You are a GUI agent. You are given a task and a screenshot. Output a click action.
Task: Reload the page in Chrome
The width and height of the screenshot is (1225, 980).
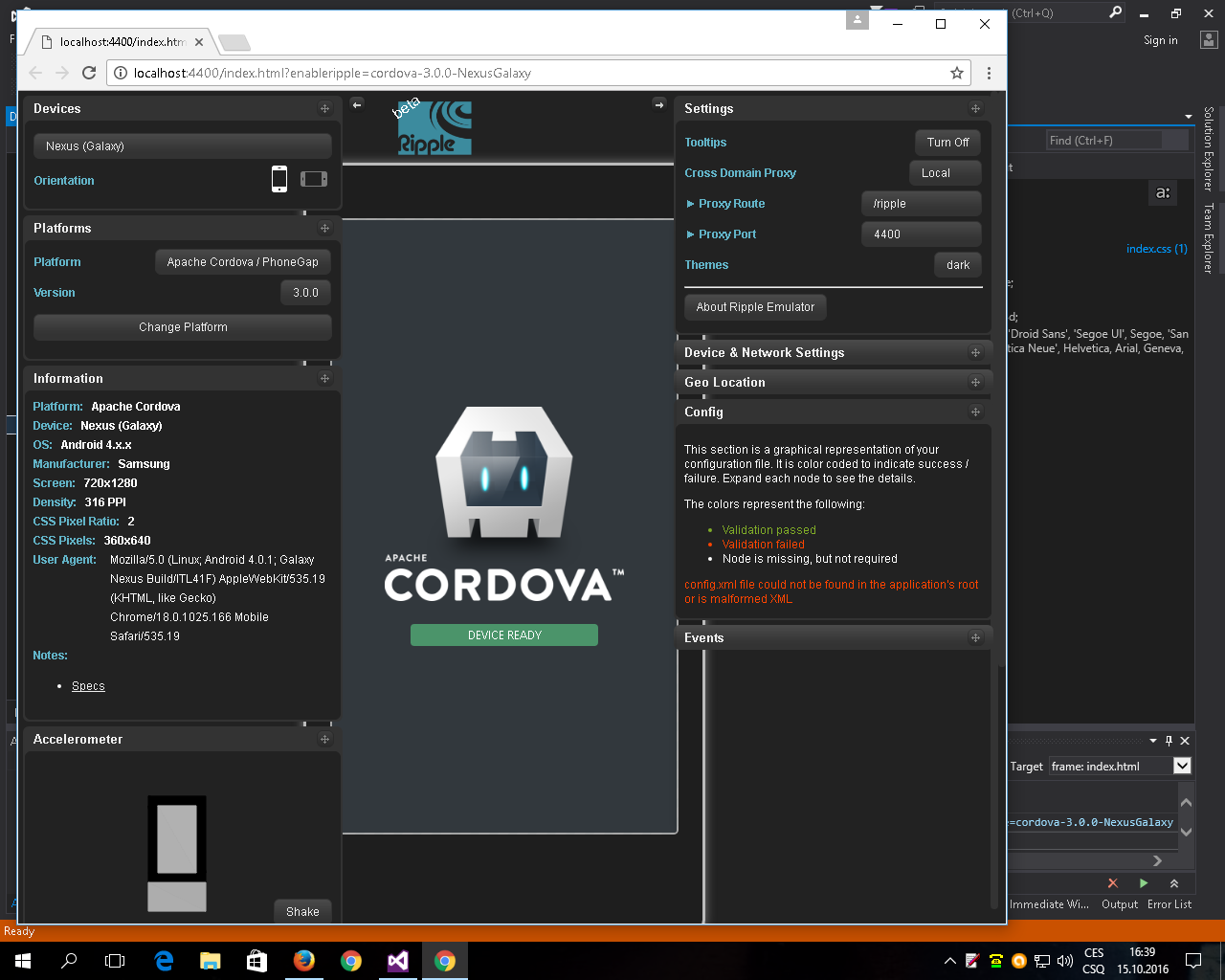89,73
